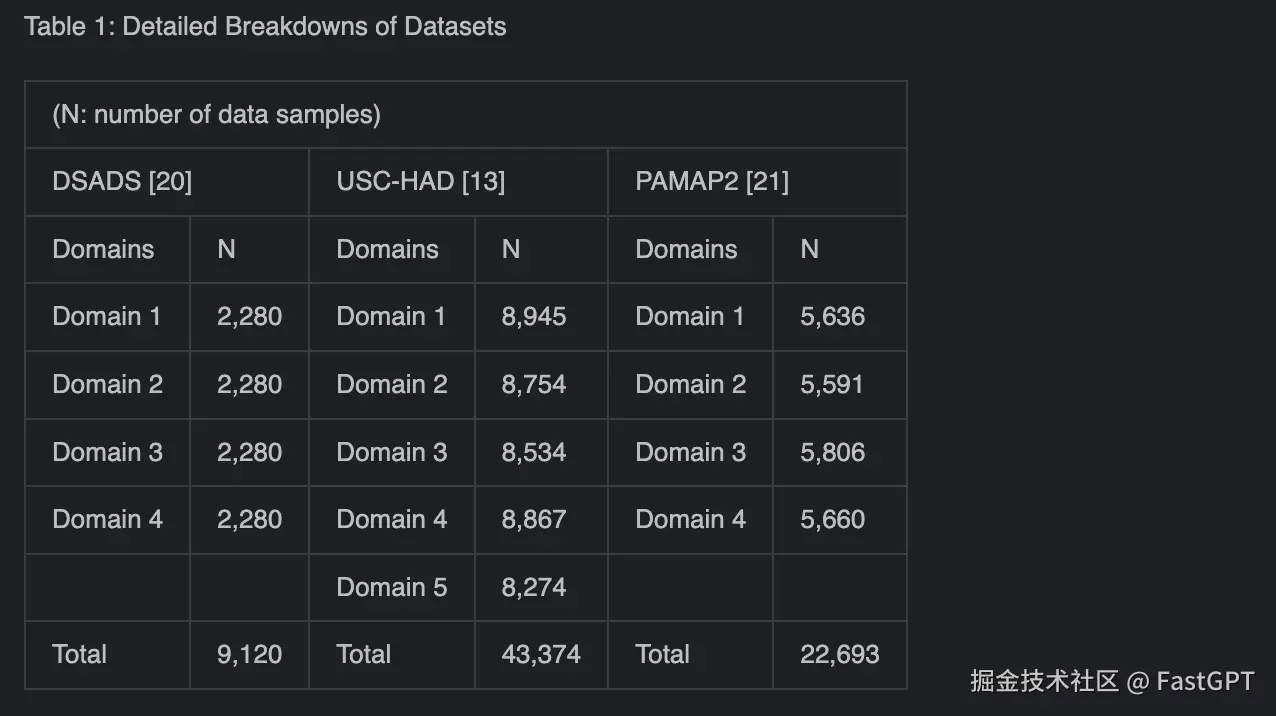
Task: Click the value 5,591 under PAMAP2
Action: point(831,385)
